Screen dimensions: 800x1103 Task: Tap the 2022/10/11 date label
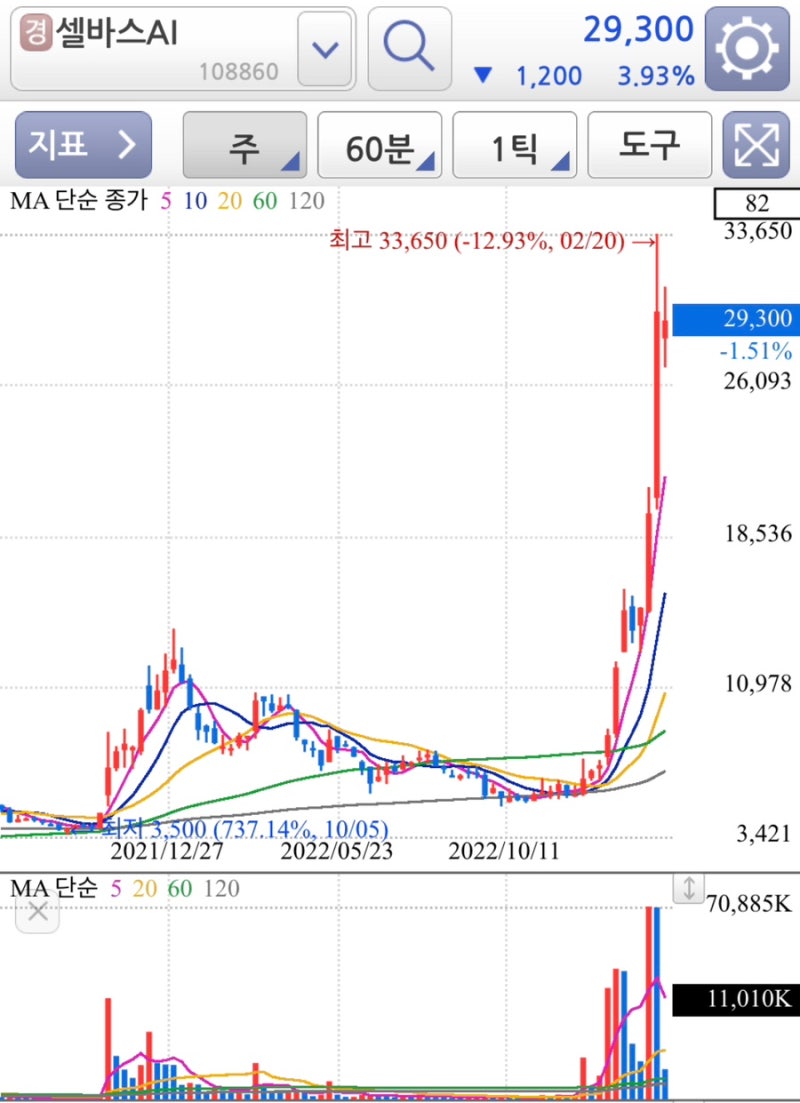click(x=504, y=851)
